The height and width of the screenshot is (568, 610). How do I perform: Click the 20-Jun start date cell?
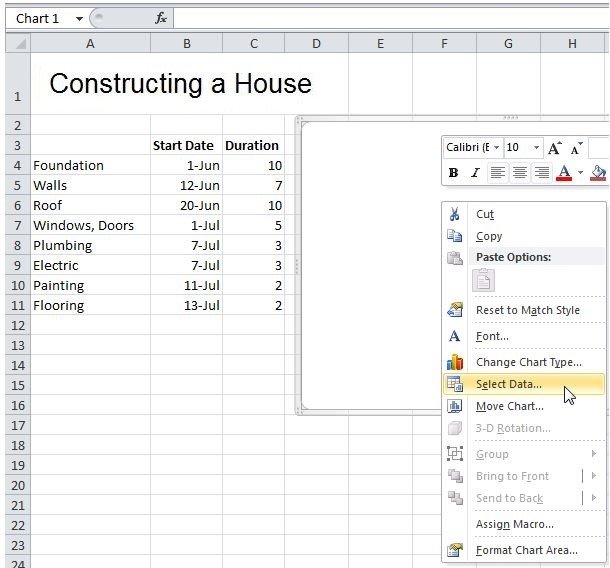[x=186, y=205]
